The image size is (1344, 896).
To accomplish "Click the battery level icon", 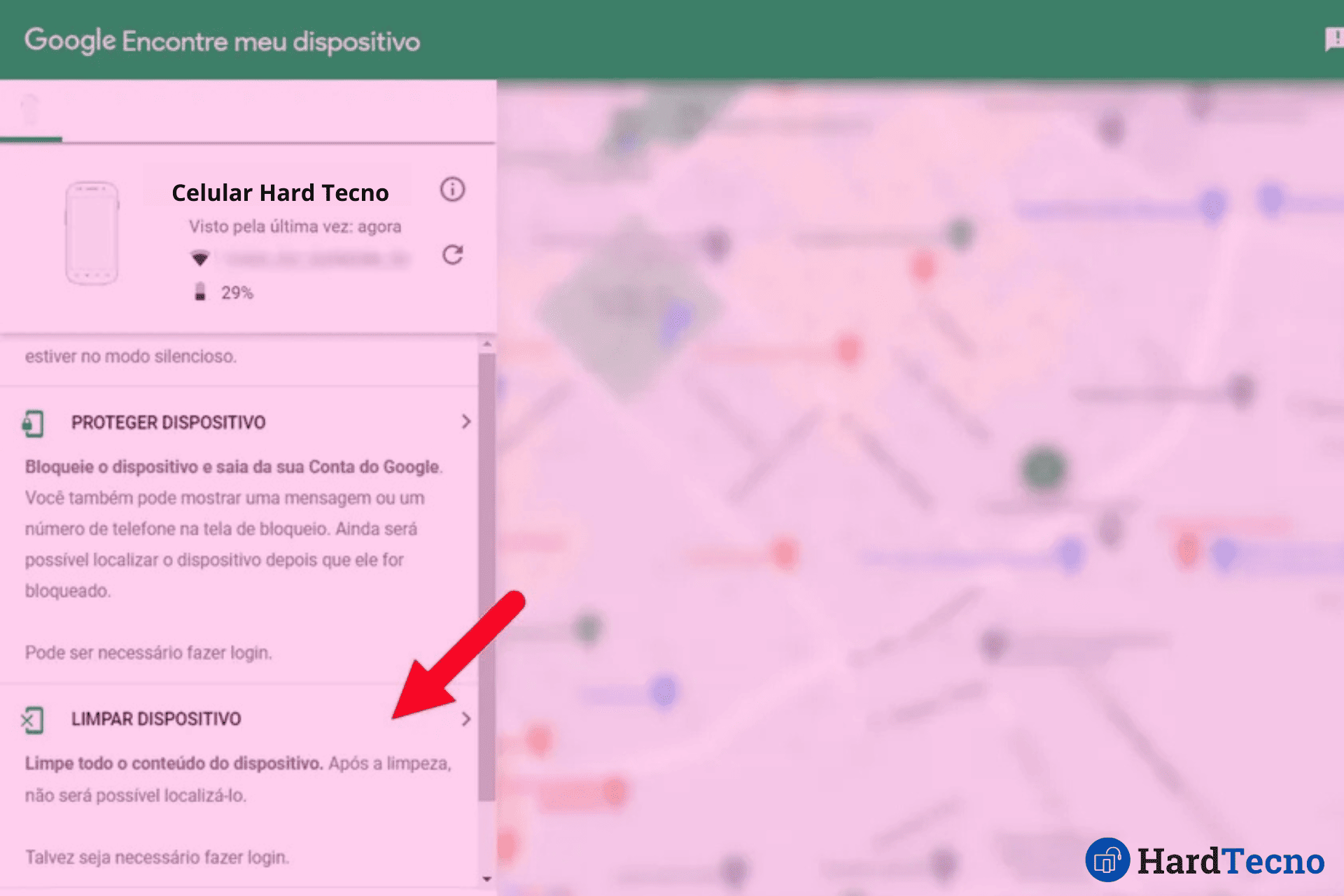I will [x=200, y=291].
